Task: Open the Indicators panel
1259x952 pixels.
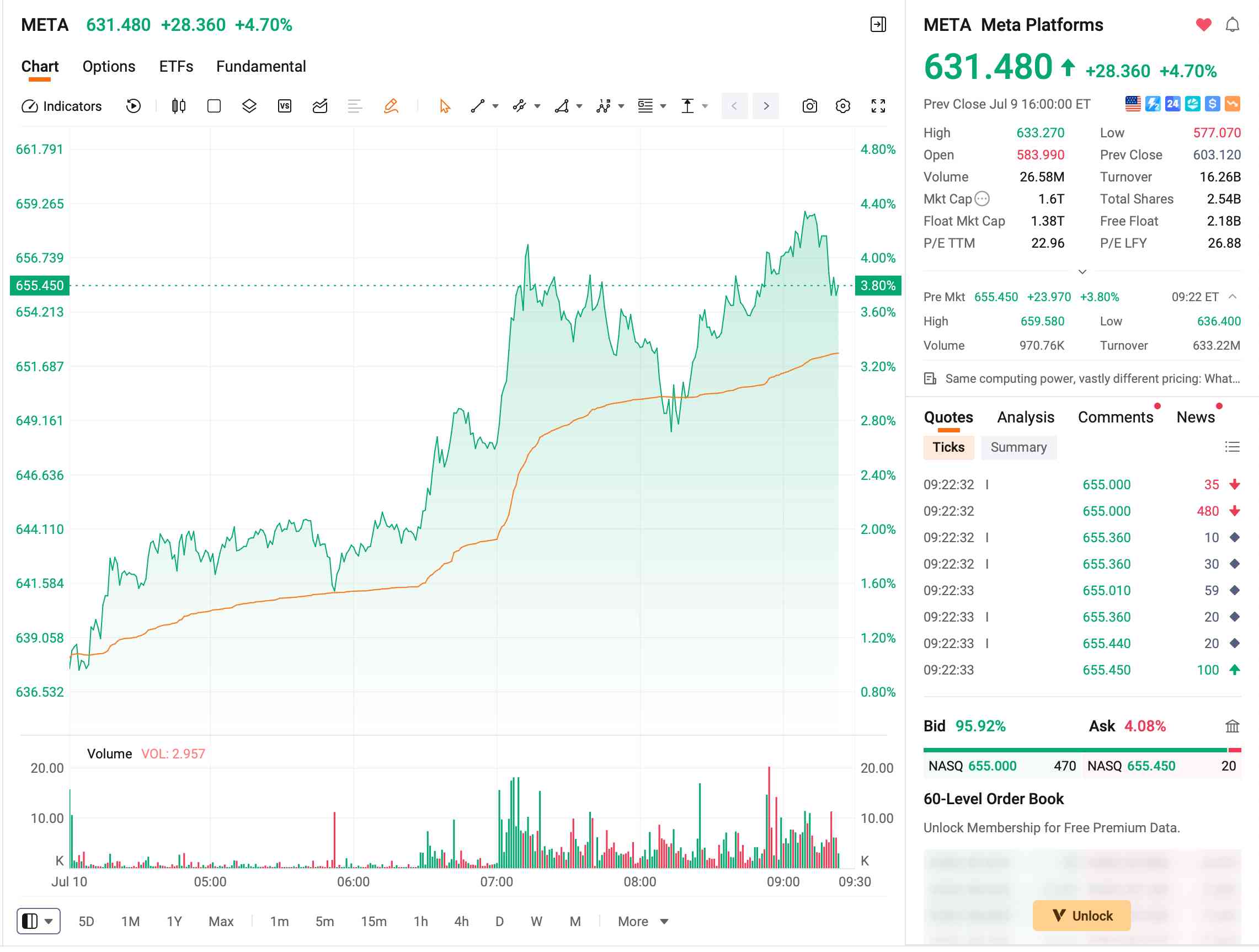Action: [x=61, y=106]
